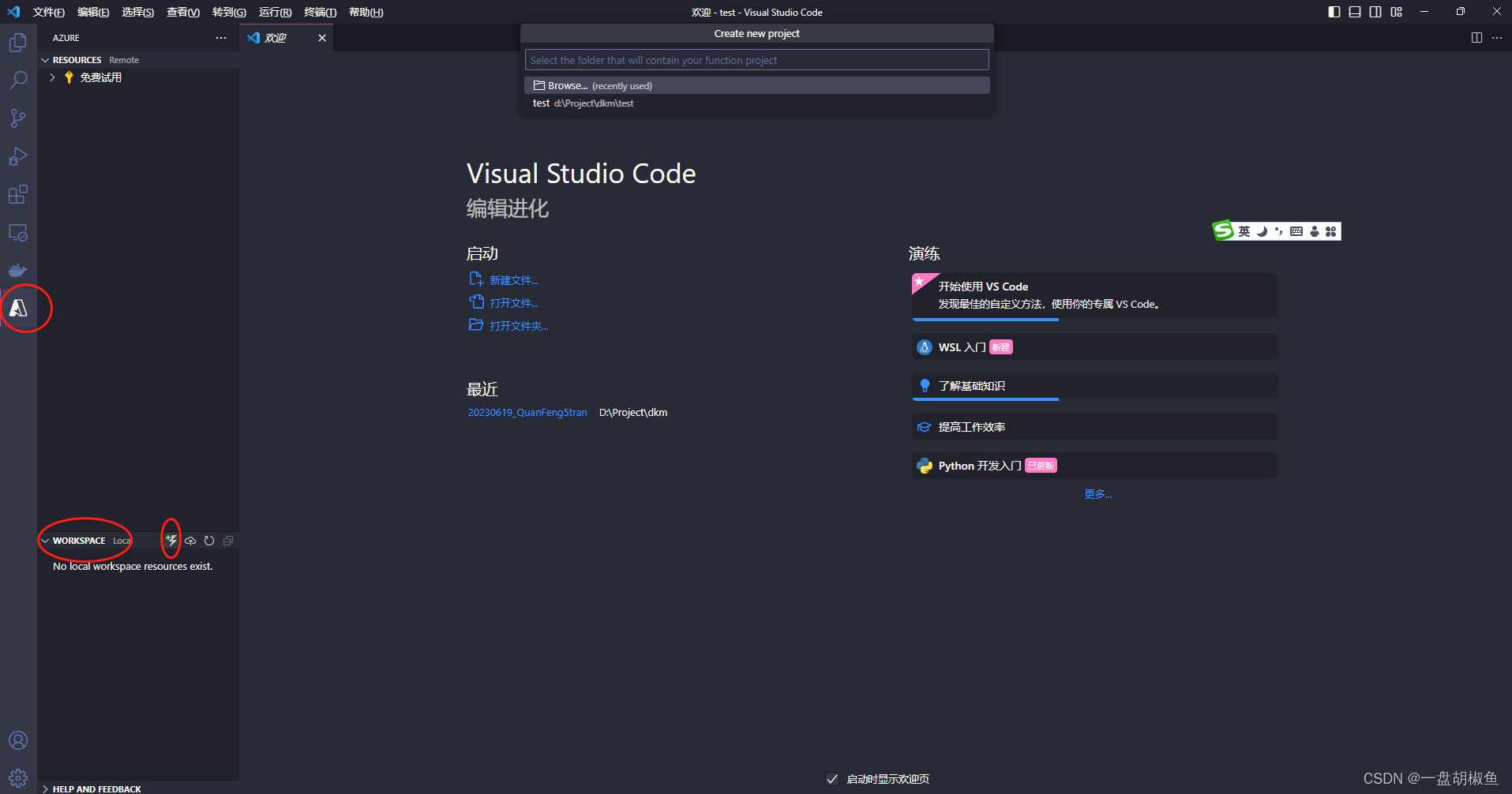The width and height of the screenshot is (1512, 794).
Task: Open the Docker view
Action: click(18, 270)
